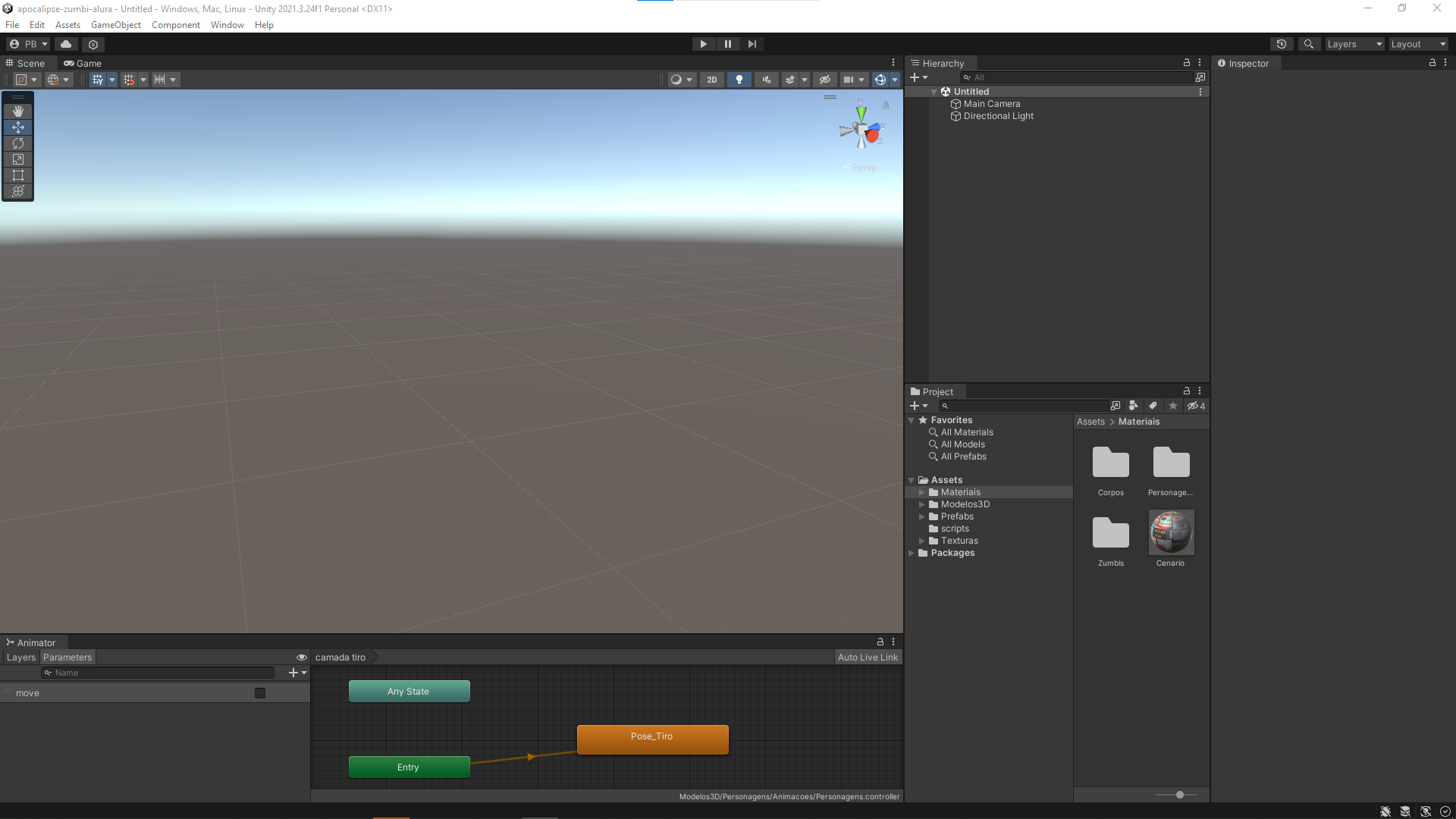Toggle Animator layer eye visibility
This screenshot has height=819, width=1456.
click(302, 657)
